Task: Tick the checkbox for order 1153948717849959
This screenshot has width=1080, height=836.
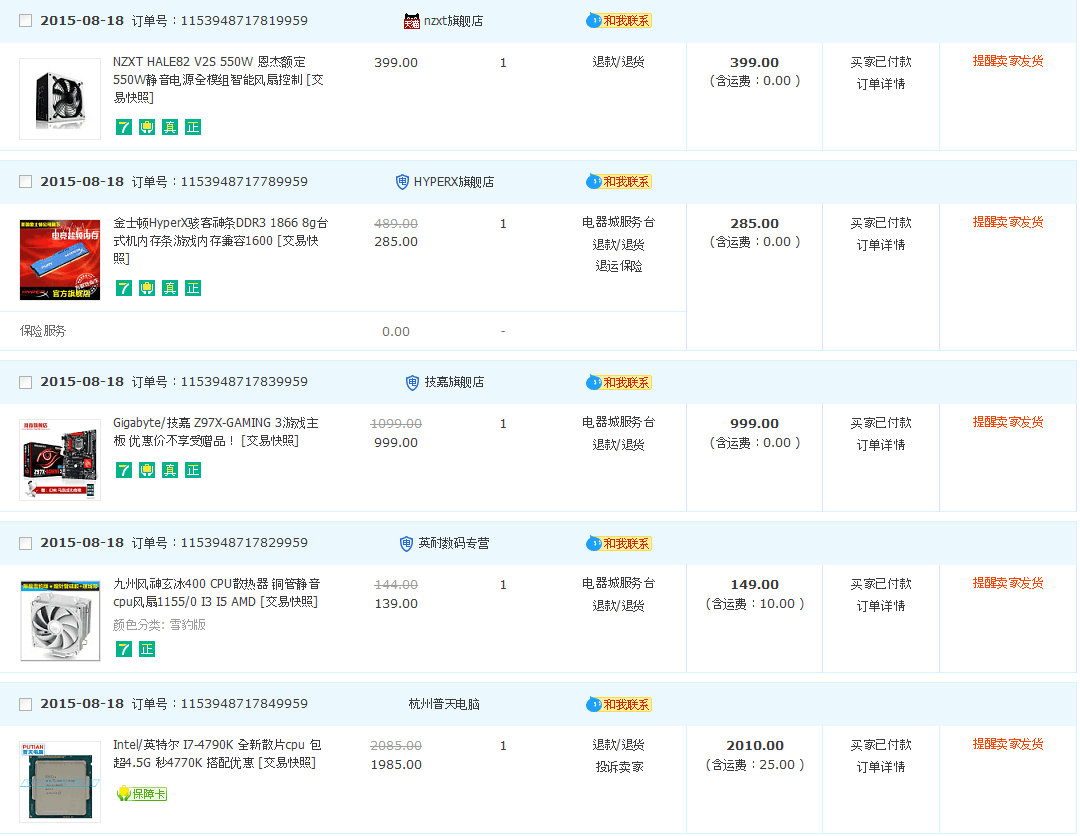Action: [x=25, y=704]
